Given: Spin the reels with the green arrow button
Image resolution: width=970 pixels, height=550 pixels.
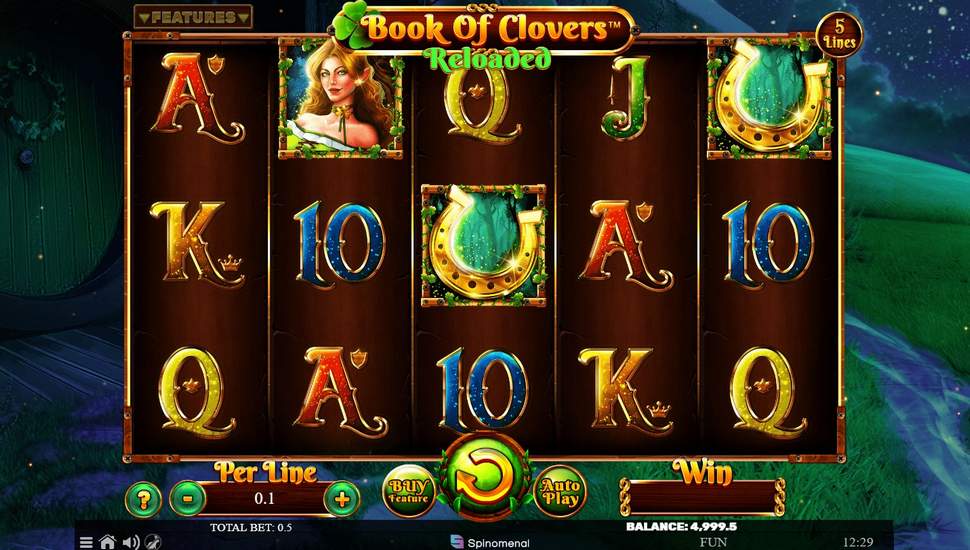Looking at the screenshot, I should pyautogui.click(x=484, y=477).
